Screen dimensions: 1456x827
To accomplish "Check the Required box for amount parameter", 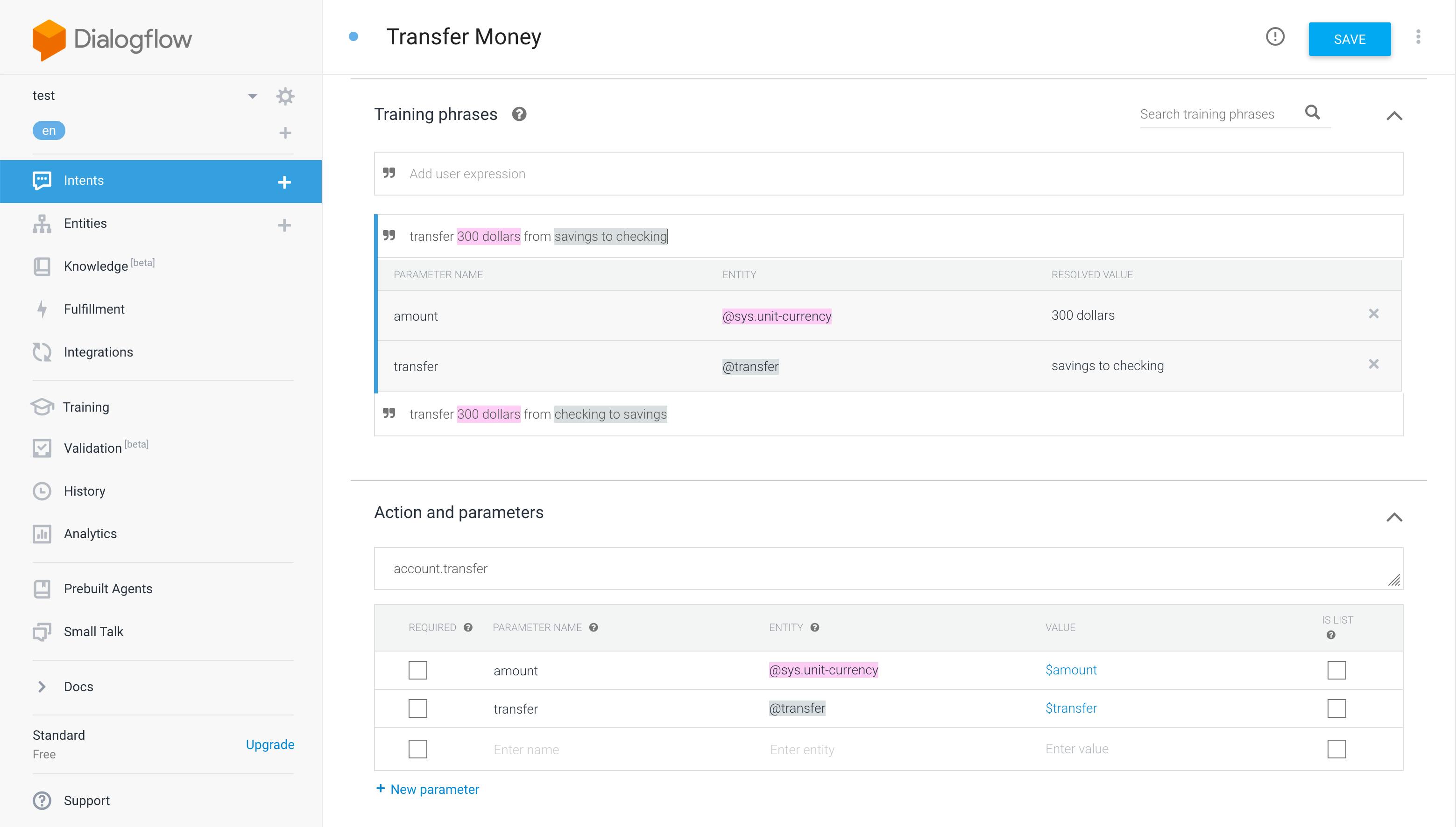I will pyautogui.click(x=418, y=670).
